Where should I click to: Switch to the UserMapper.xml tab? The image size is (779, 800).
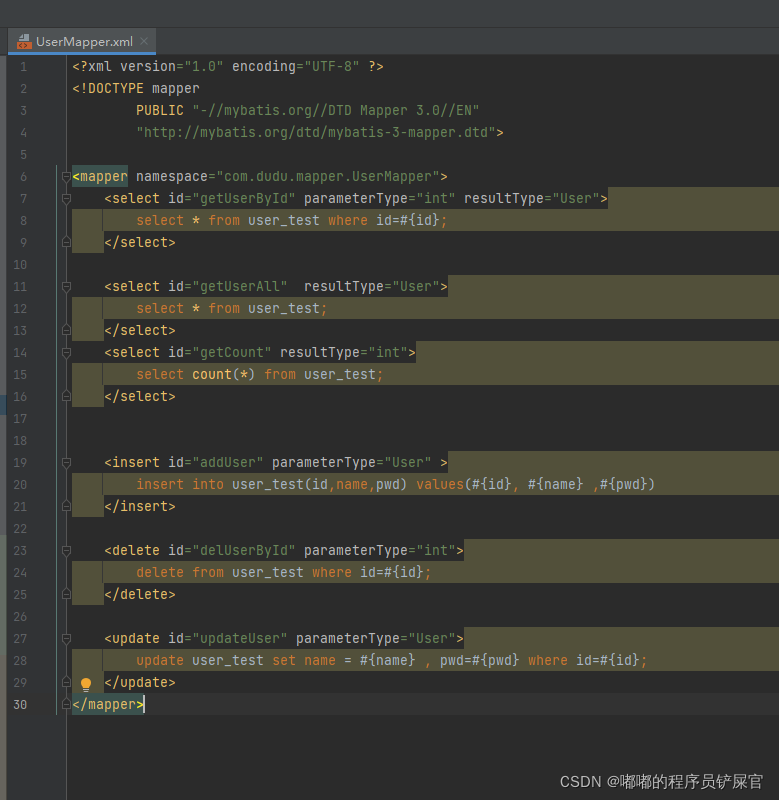[82, 41]
